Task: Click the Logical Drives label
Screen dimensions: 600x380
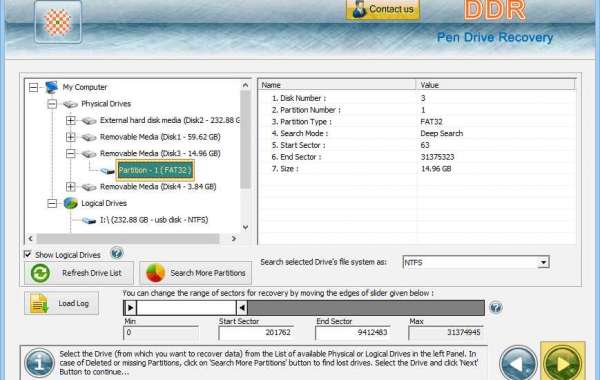Action: pos(104,203)
